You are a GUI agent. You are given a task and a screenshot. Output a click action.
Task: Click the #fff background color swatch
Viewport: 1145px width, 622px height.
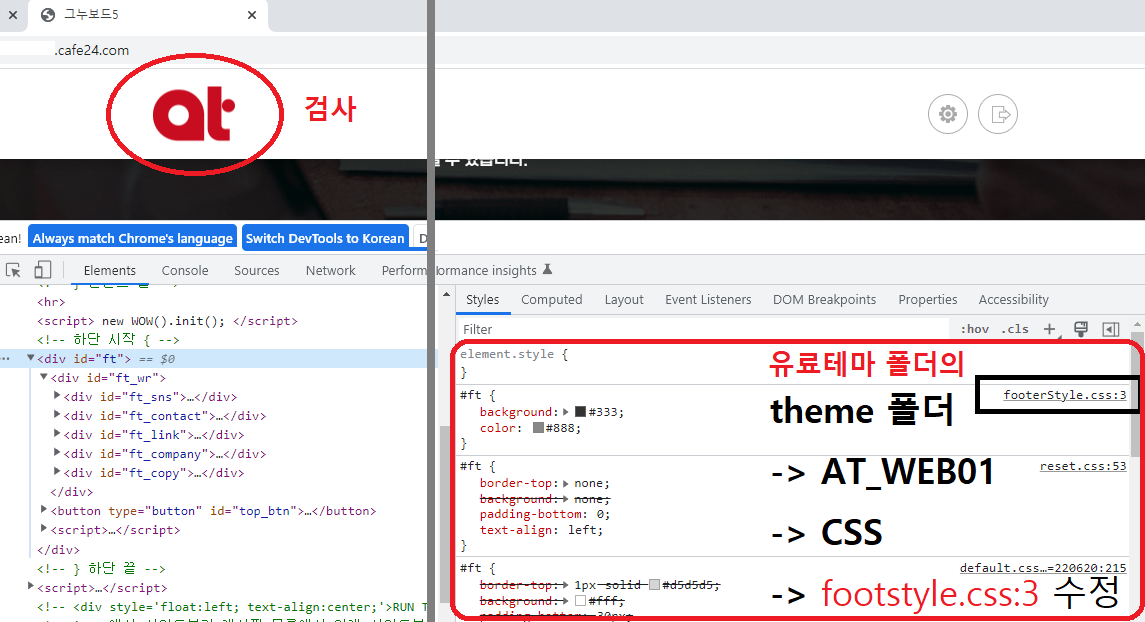581,601
